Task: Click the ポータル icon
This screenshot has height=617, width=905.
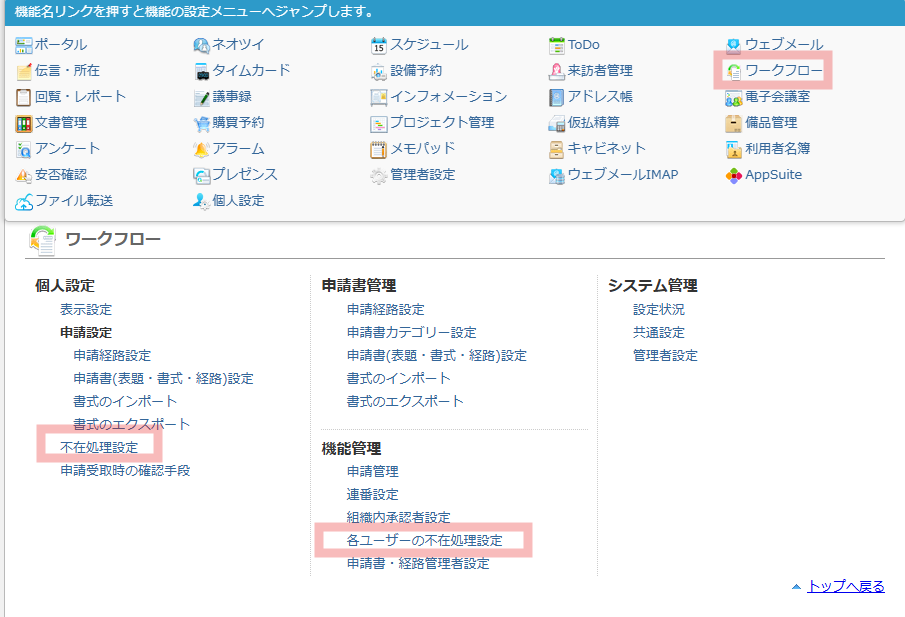Action: [x=24, y=45]
